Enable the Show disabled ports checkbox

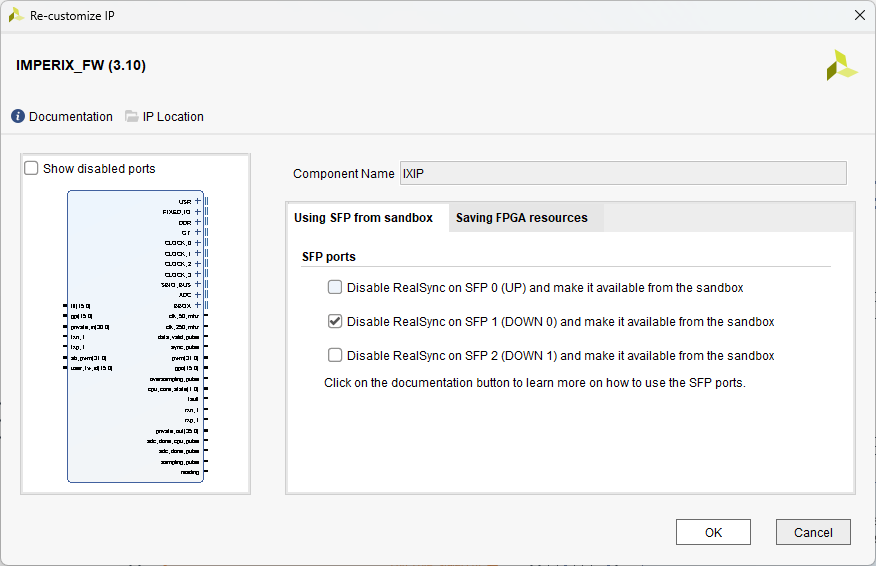click(x=32, y=169)
